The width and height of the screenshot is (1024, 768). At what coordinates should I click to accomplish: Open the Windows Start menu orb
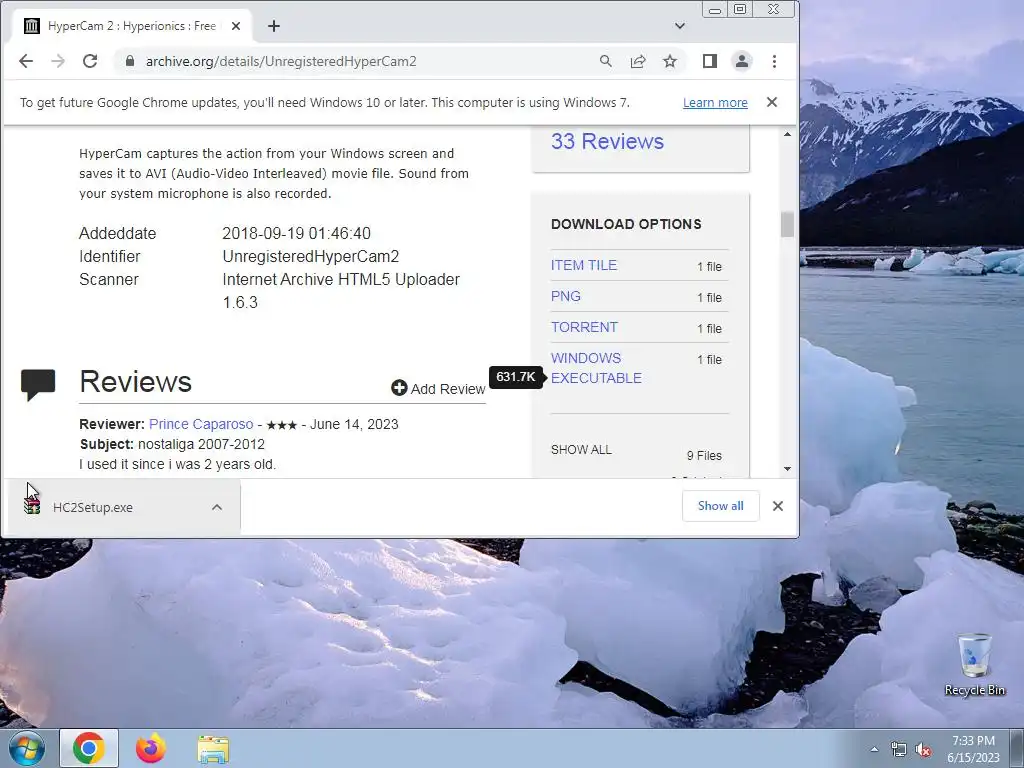click(27, 748)
